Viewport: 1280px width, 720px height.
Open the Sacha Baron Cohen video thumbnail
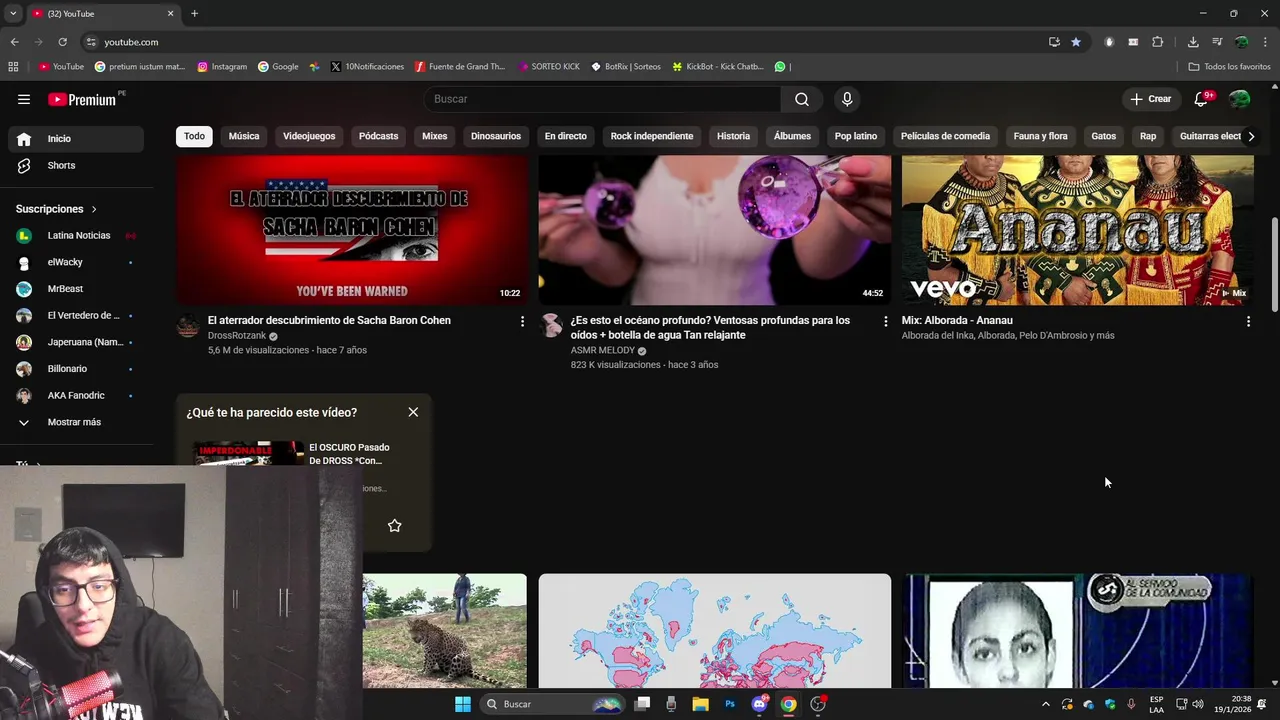pyautogui.click(x=352, y=230)
